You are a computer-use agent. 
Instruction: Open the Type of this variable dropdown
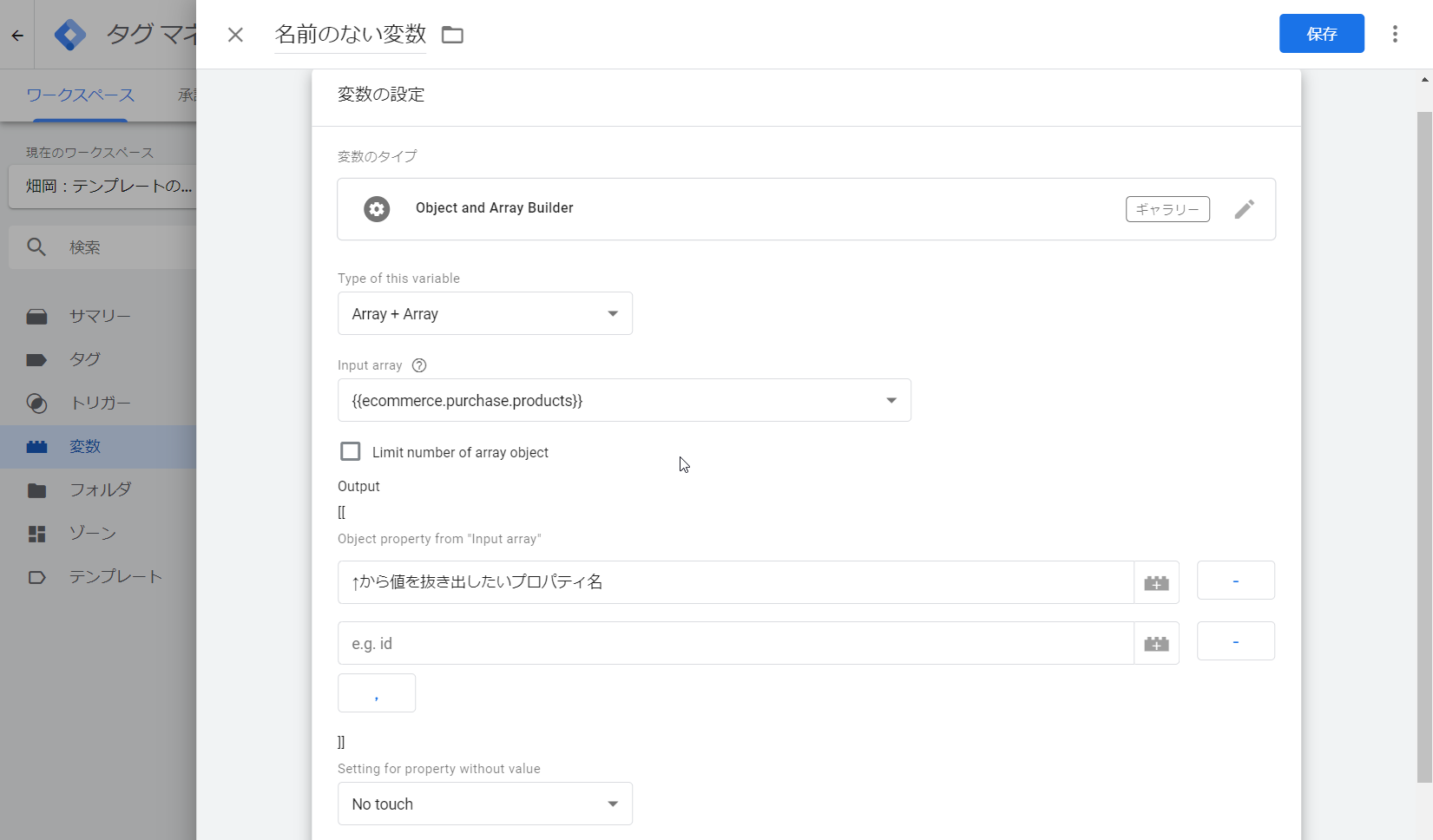tap(485, 313)
